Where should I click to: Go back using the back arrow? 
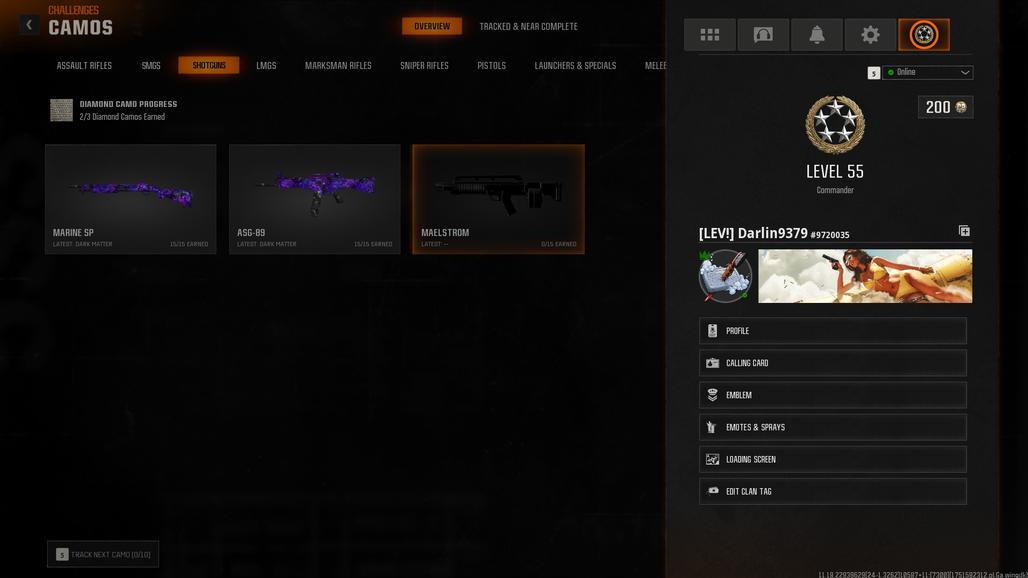tap(29, 25)
